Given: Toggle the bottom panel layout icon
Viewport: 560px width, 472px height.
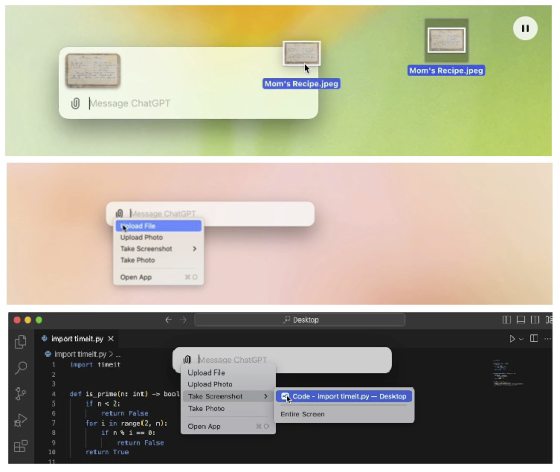Looking at the screenshot, I should 521,320.
